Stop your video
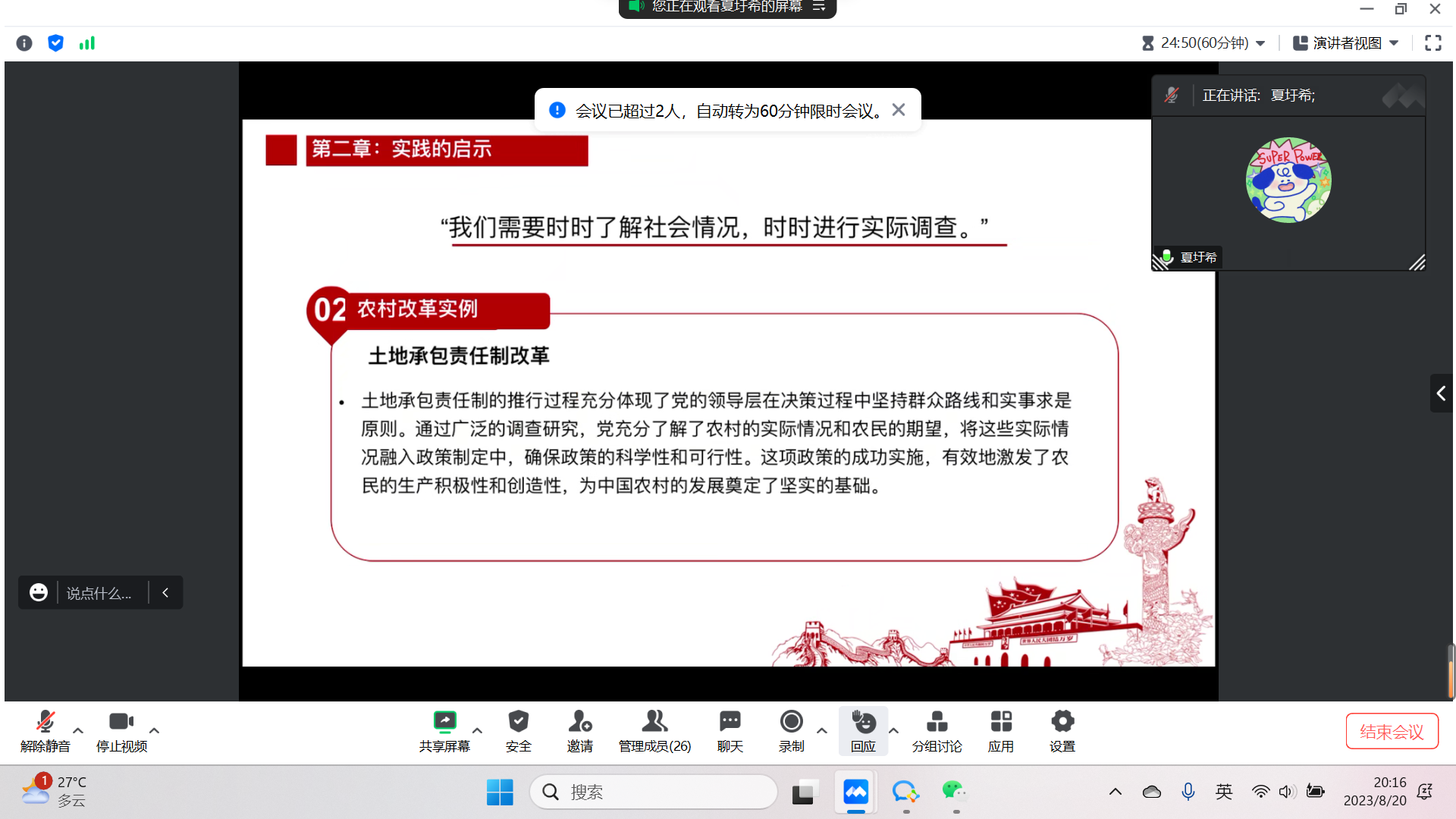The height and width of the screenshot is (819, 1456). coord(121,730)
